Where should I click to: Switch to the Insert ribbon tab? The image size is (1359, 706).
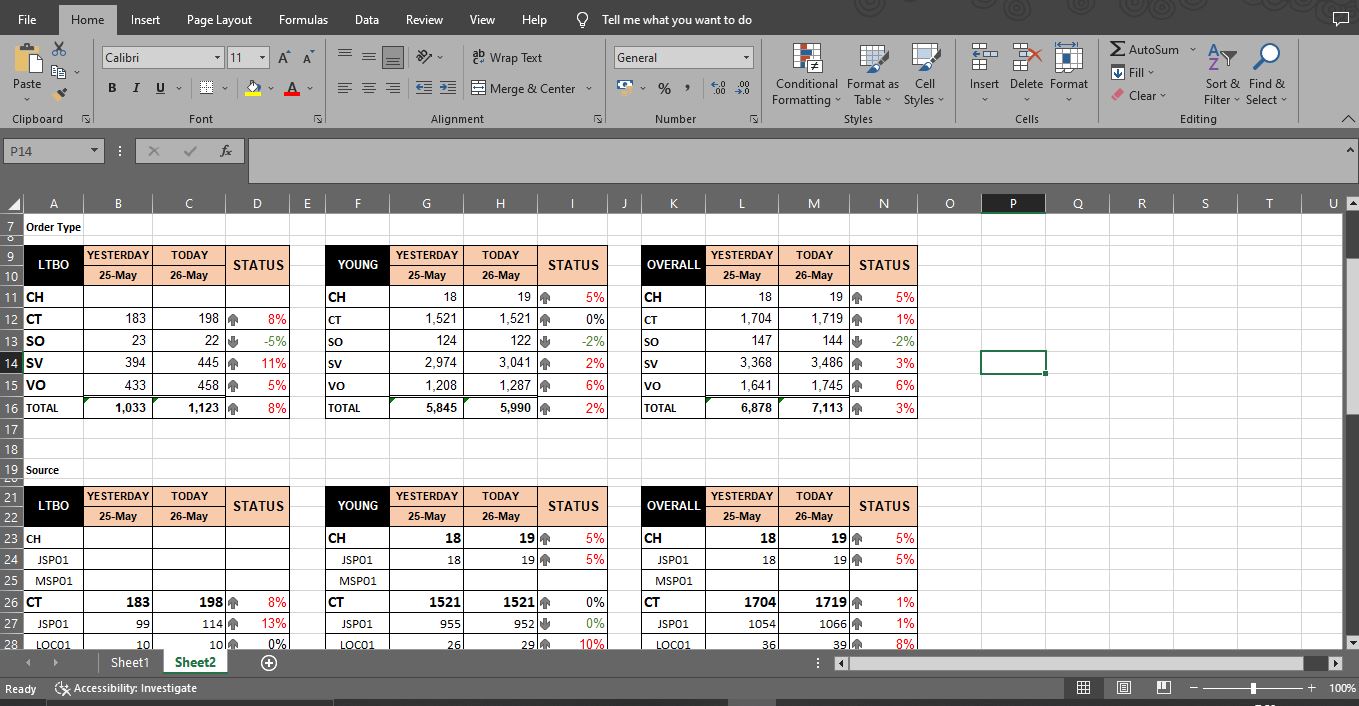pos(145,20)
